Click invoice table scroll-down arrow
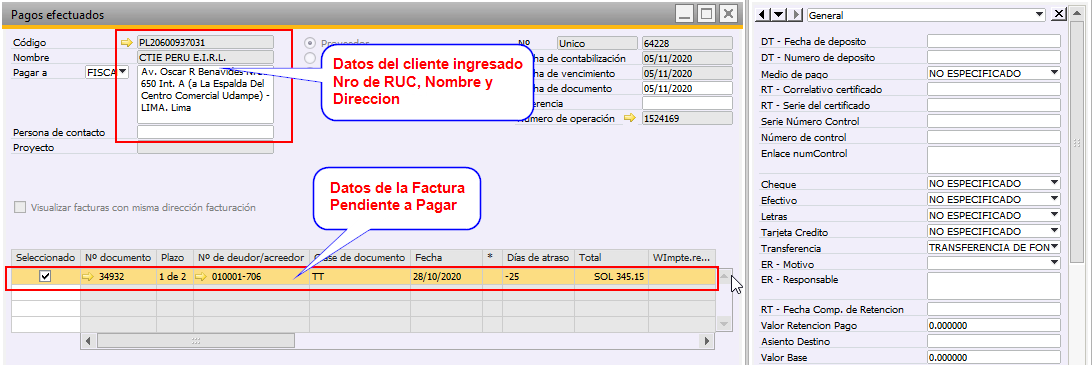Image resolution: width=1092 pixels, height=365 pixels. 724,324
